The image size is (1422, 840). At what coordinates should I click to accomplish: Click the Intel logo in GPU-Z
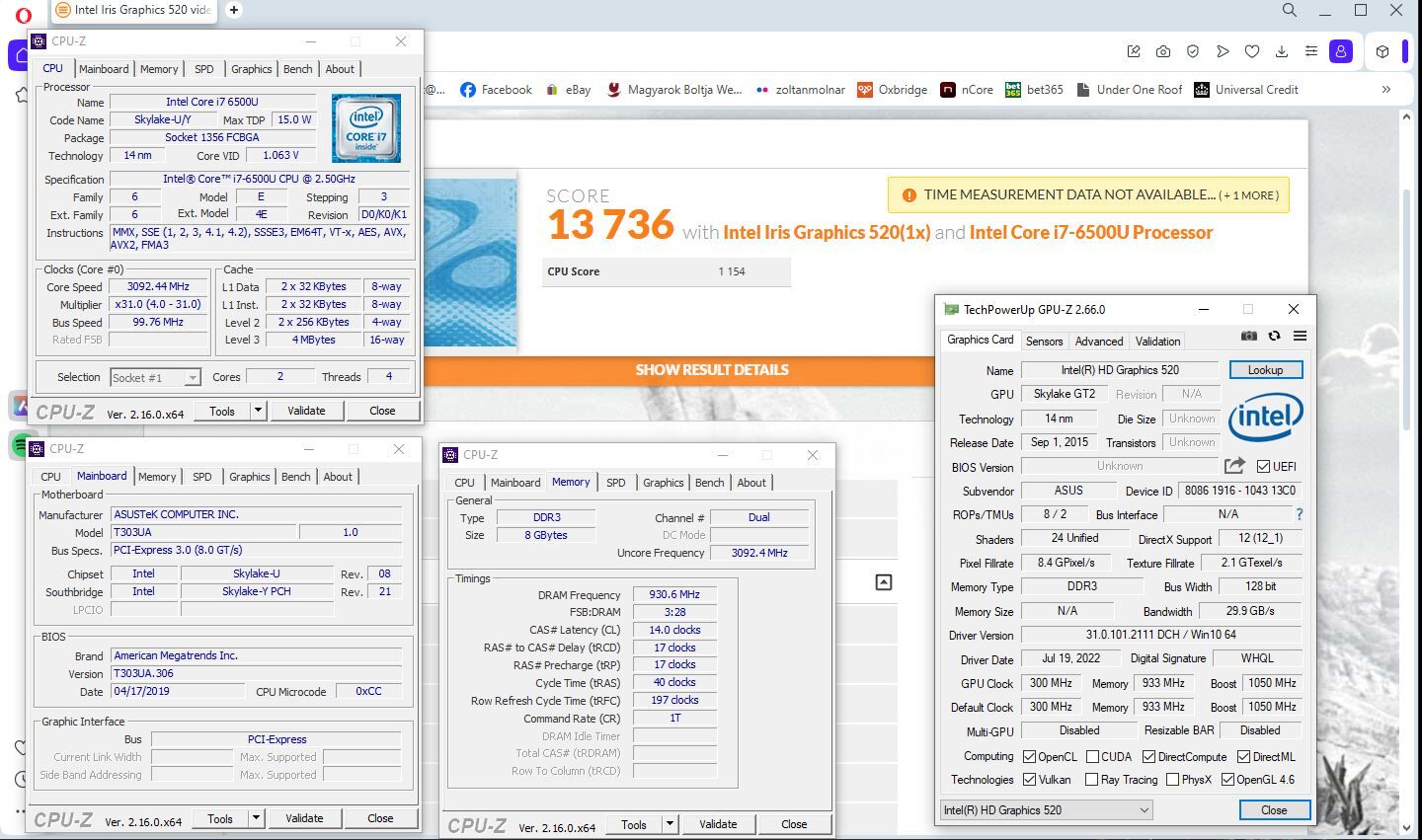[1266, 417]
